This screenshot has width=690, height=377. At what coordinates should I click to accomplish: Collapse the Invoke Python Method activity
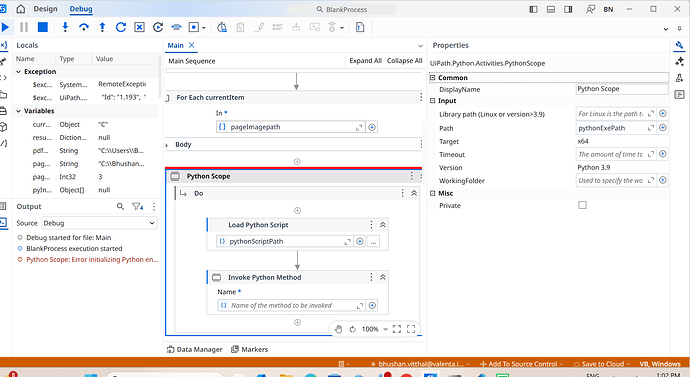(383, 277)
